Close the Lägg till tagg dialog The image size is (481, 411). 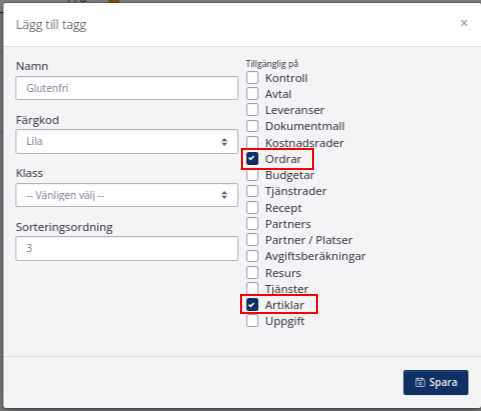click(x=464, y=23)
